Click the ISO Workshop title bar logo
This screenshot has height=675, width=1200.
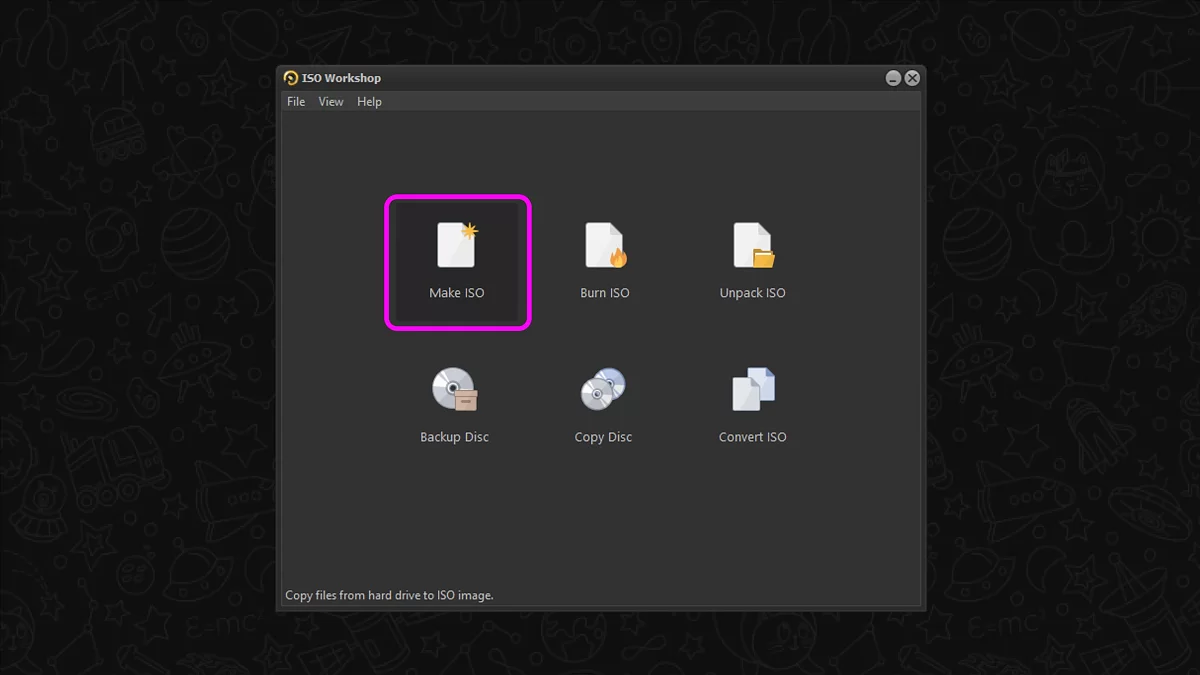coord(291,78)
